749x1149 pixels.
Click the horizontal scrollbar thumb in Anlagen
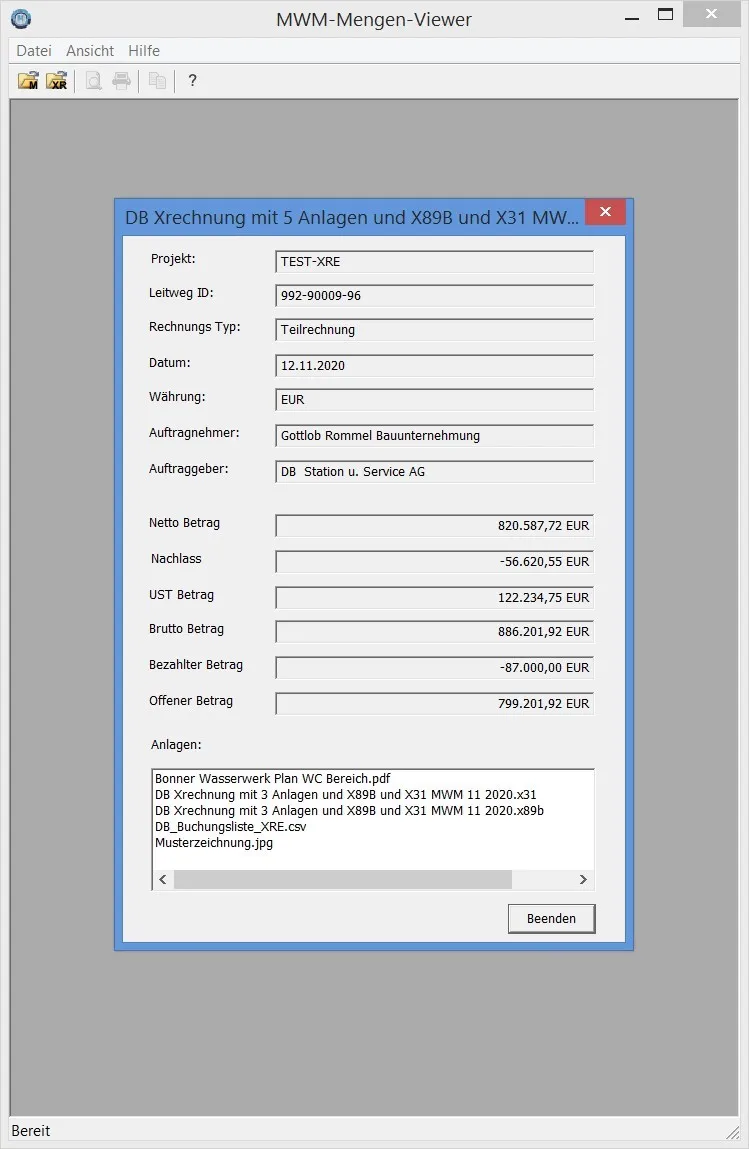click(x=343, y=879)
